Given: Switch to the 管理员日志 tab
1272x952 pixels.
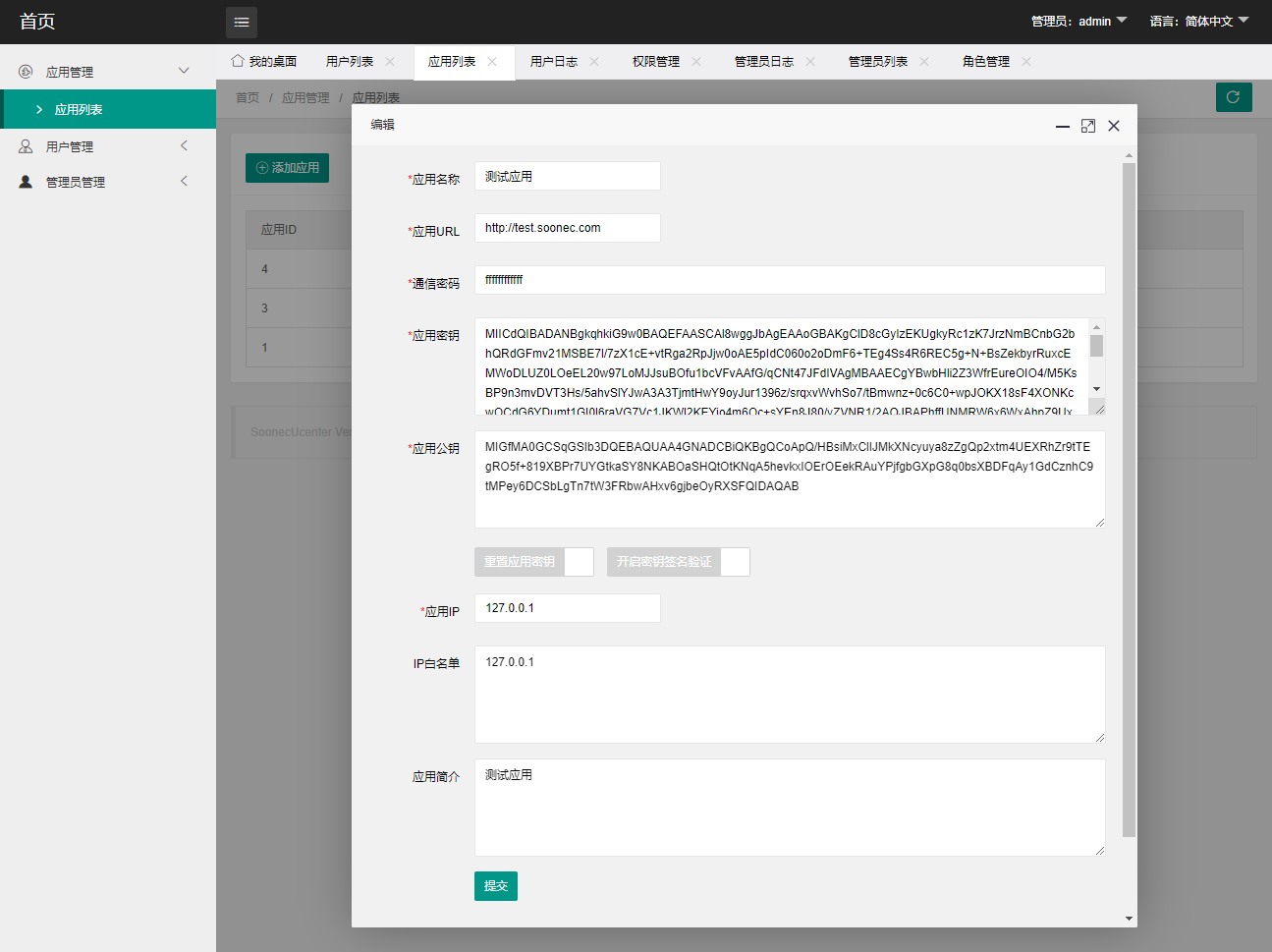Looking at the screenshot, I should coord(763,61).
